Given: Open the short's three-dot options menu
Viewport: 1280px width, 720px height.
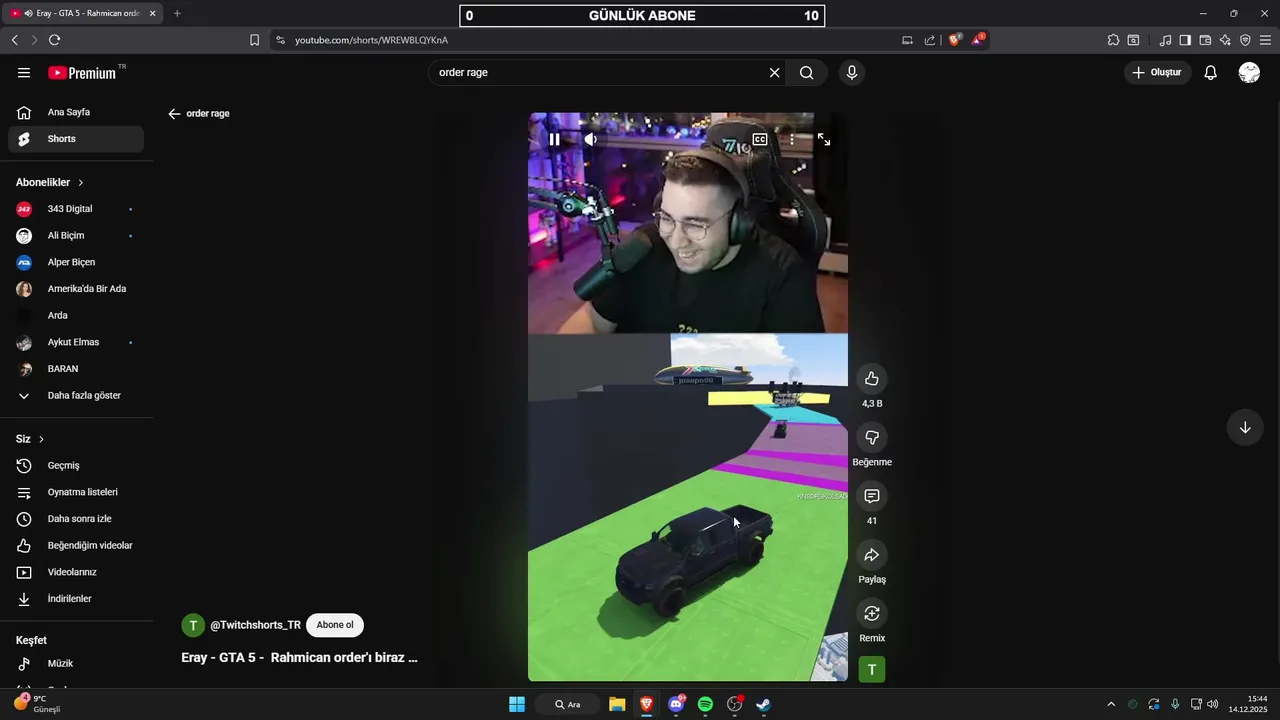Looking at the screenshot, I should click(x=792, y=140).
